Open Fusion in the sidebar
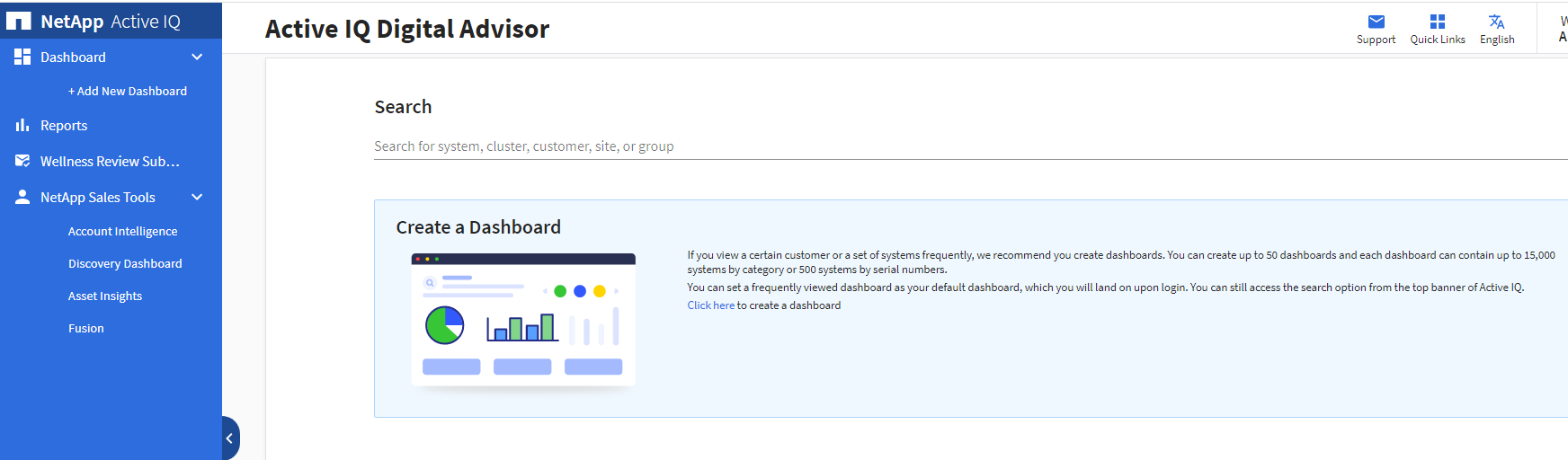The image size is (1568, 460). (86, 328)
